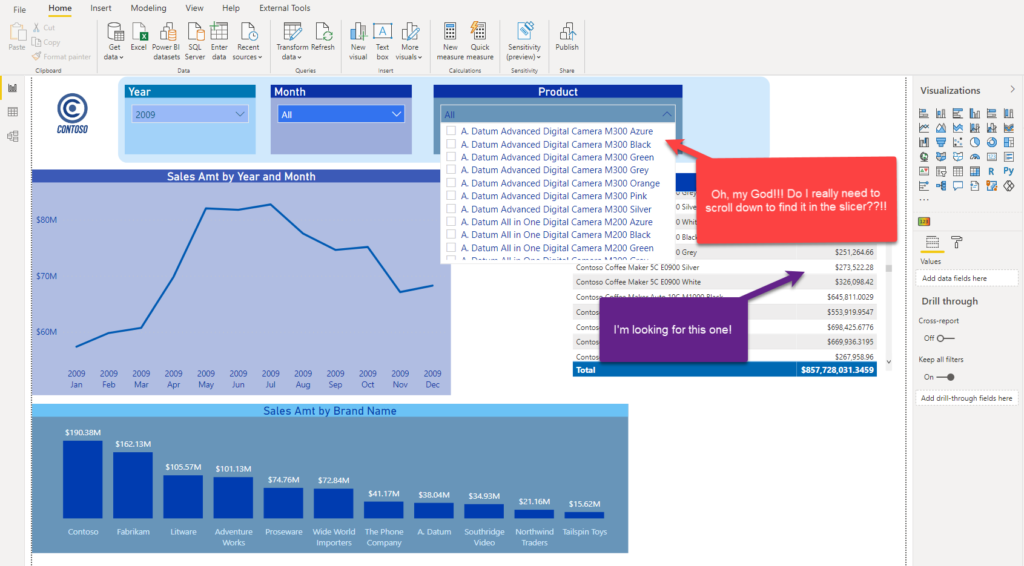Select the donut chart visual

992,142
